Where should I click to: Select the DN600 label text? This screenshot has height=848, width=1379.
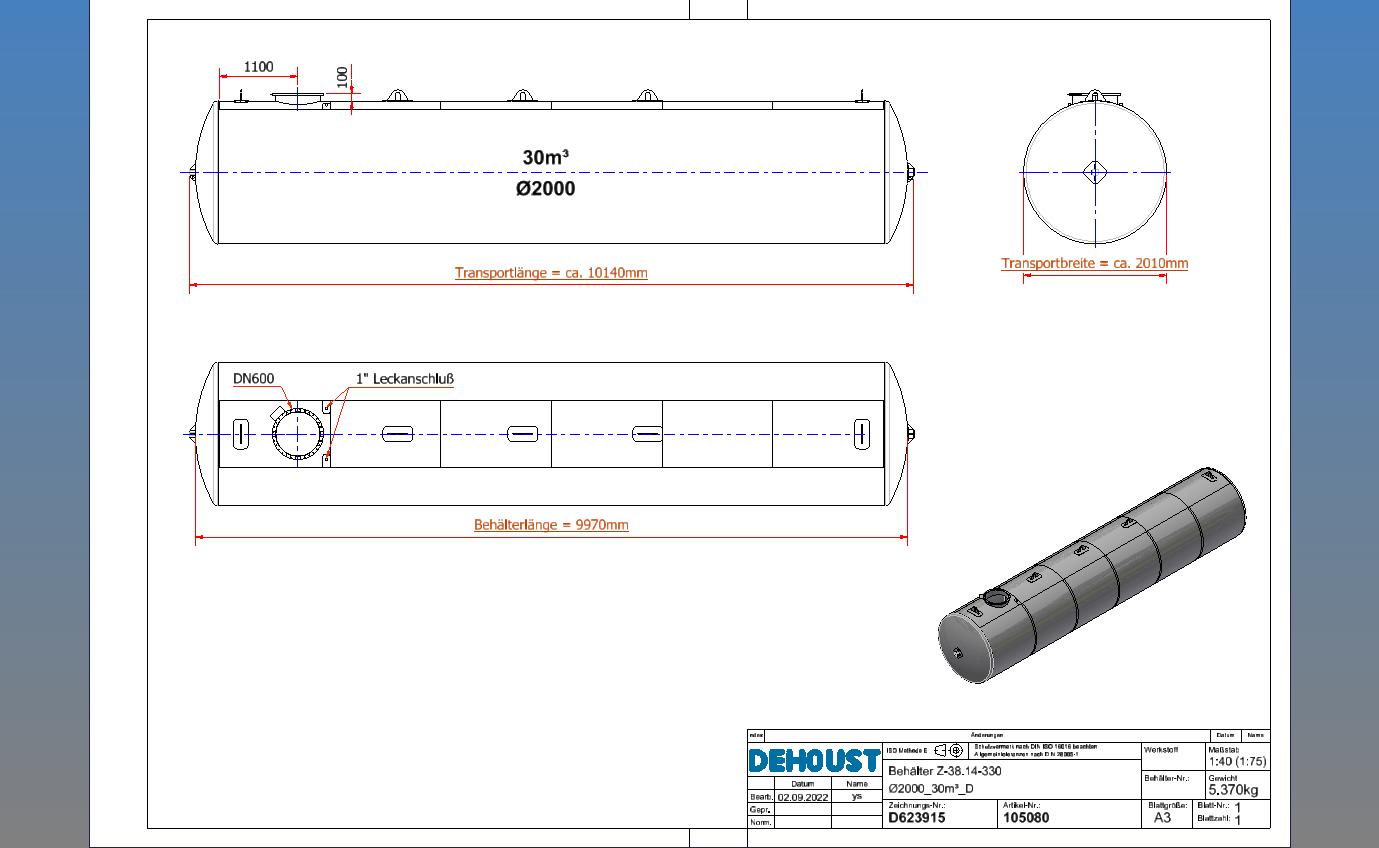coord(253,379)
